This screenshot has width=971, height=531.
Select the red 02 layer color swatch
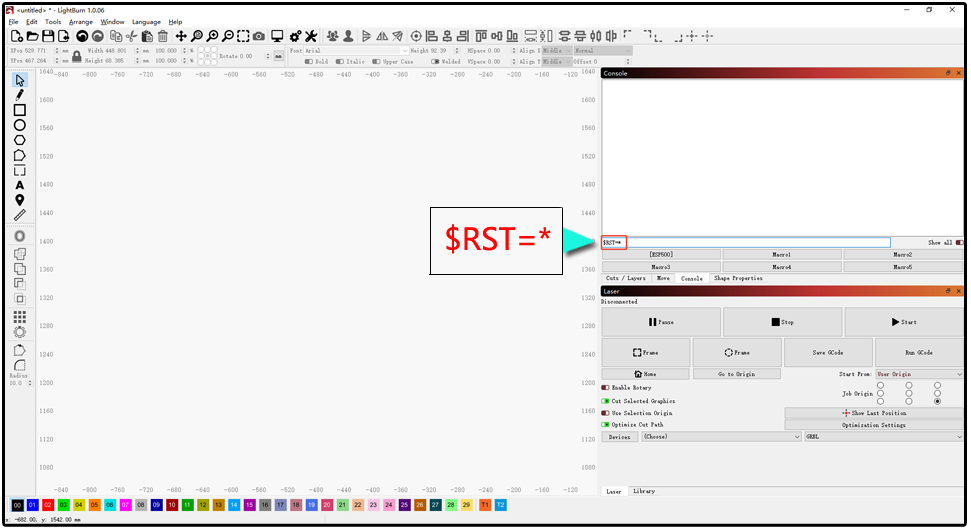48,506
